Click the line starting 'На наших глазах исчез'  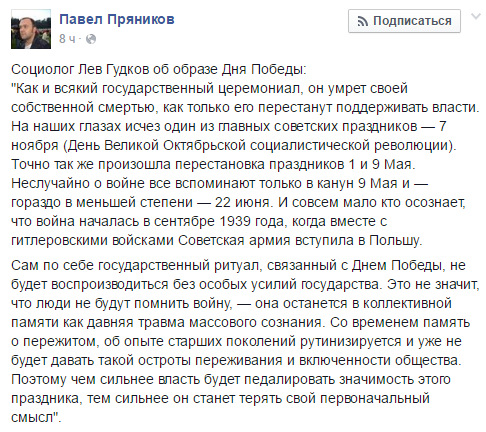[x=229, y=126]
